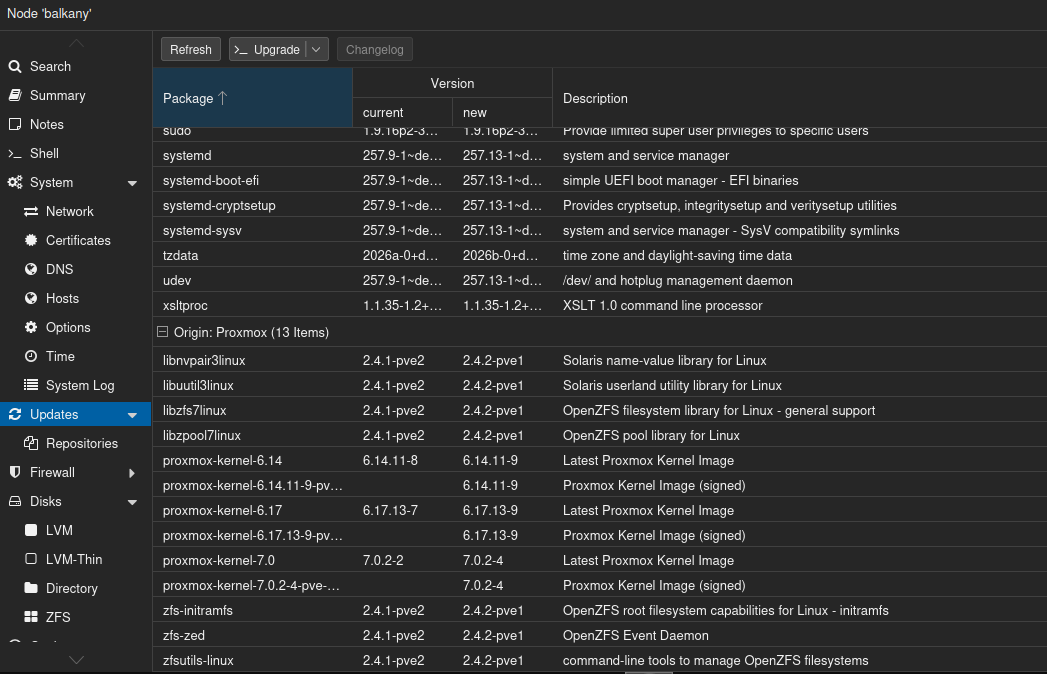Click the System Log list icon
The height and width of the screenshot is (674, 1047).
(31, 385)
